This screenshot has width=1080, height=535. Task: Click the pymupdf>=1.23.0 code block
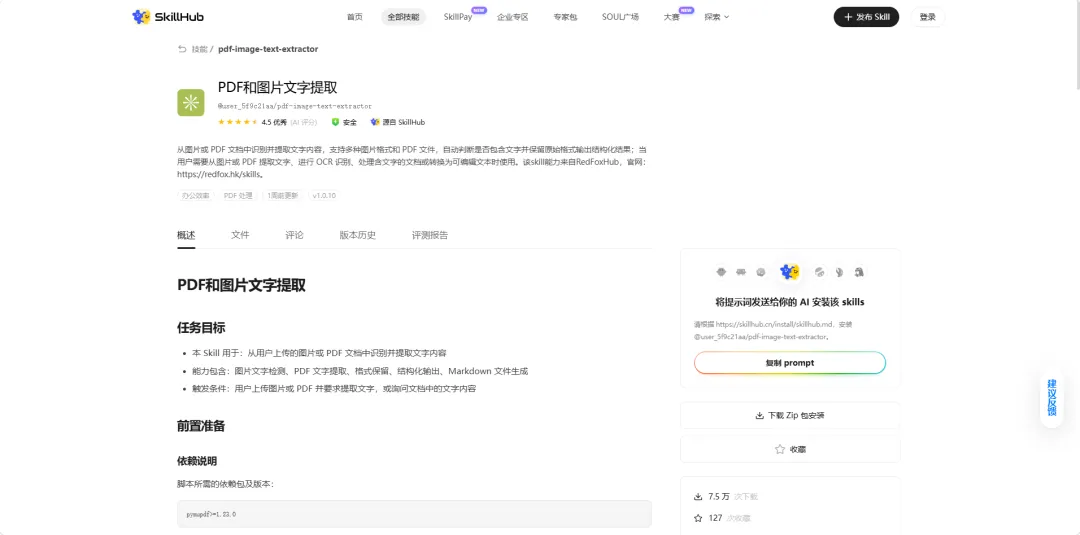click(x=414, y=514)
